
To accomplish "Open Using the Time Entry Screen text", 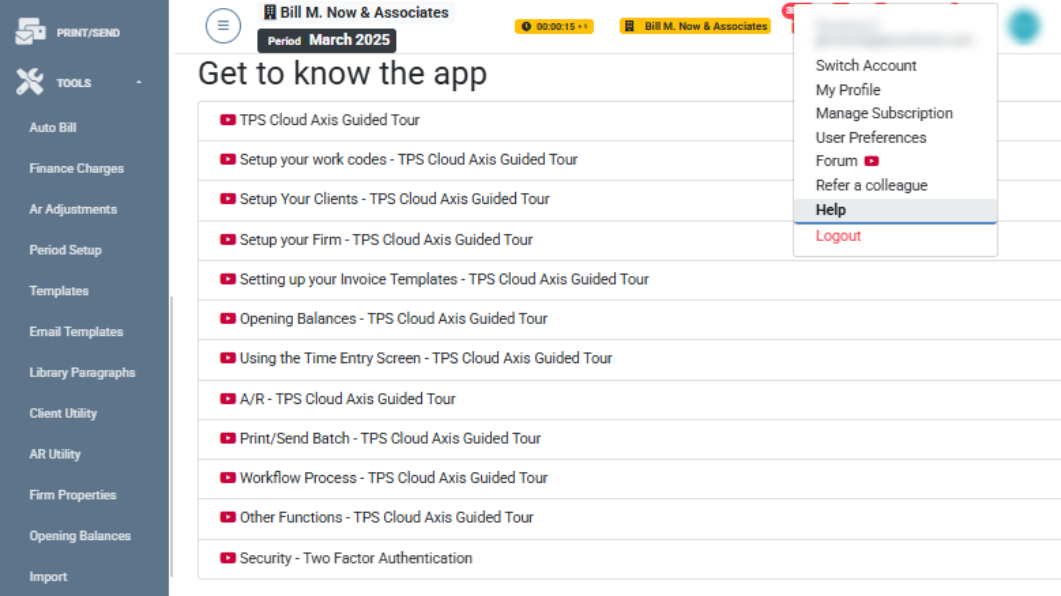I will pyautogui.click(x=426, y=358).
